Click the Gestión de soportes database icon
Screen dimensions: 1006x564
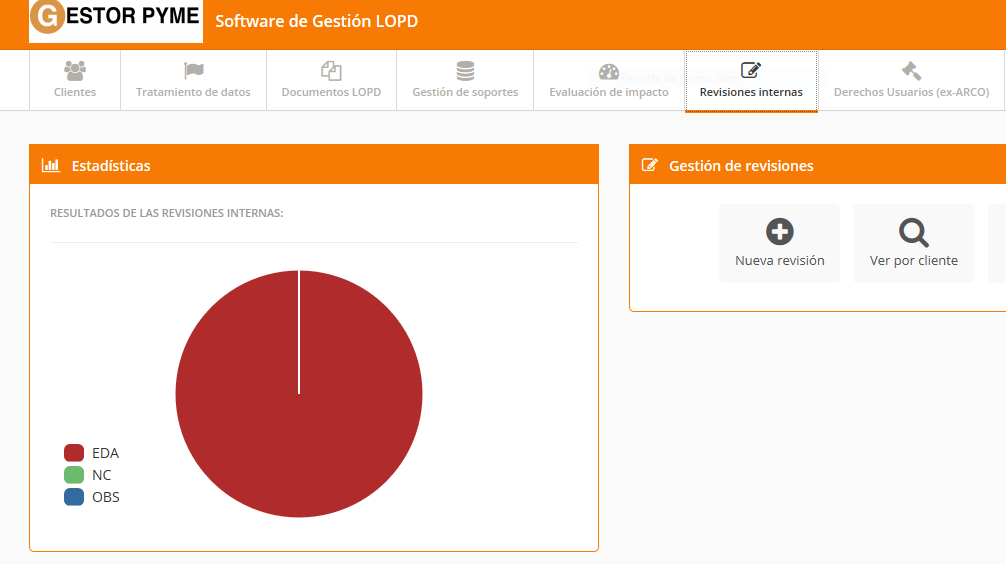point(465,70)
